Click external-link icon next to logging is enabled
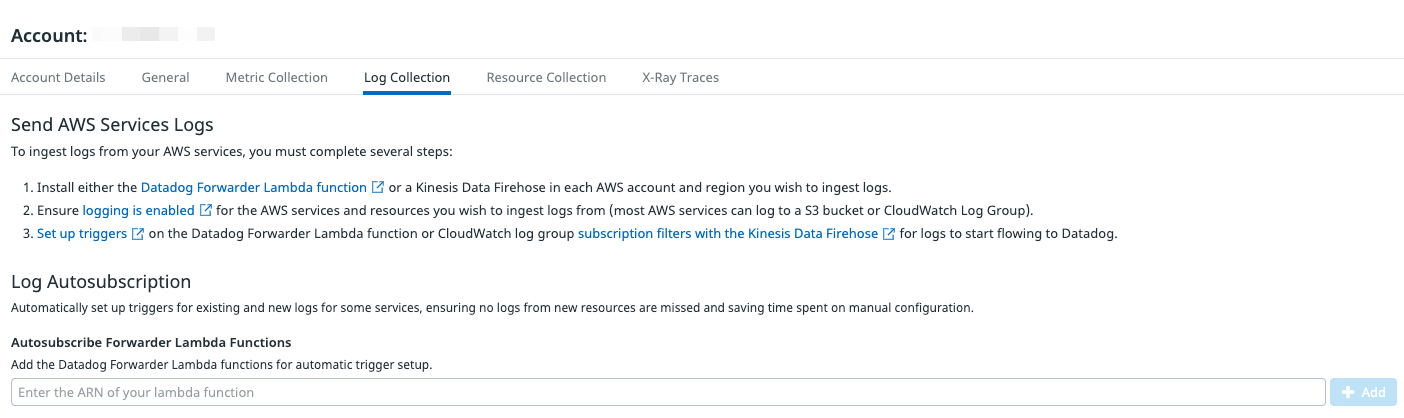The width and height of the screenshot is (1404, 418). 206,210
